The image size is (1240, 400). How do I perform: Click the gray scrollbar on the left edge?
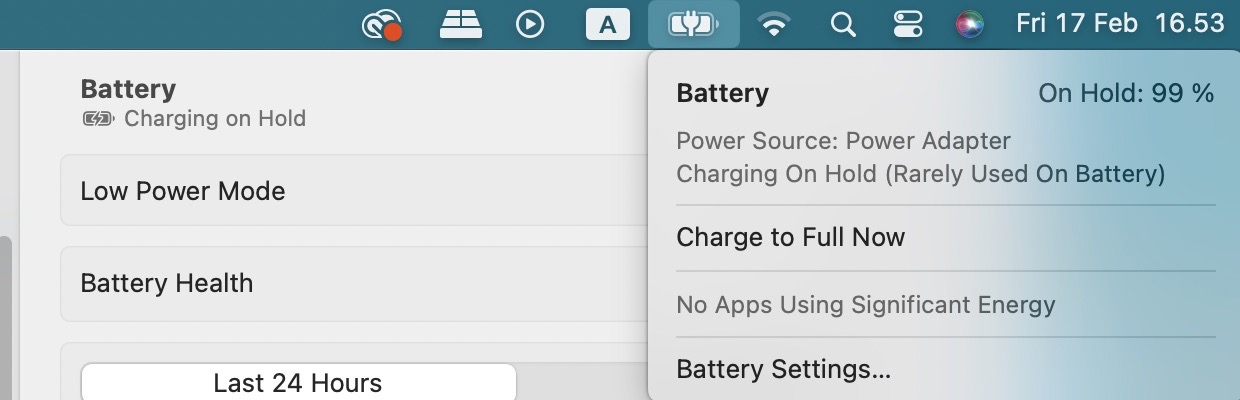pos(5,318)
